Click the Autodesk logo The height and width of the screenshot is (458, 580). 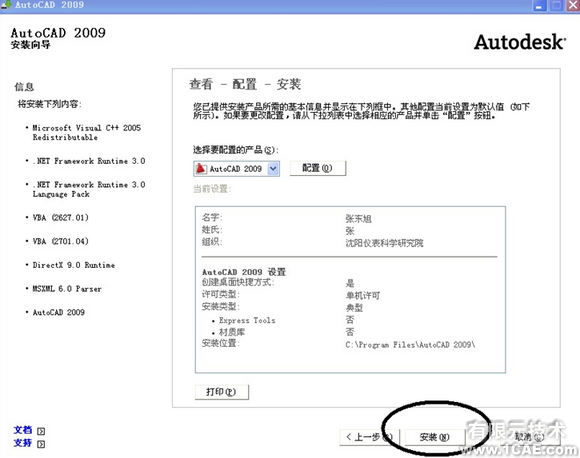[x=520, y=42]
